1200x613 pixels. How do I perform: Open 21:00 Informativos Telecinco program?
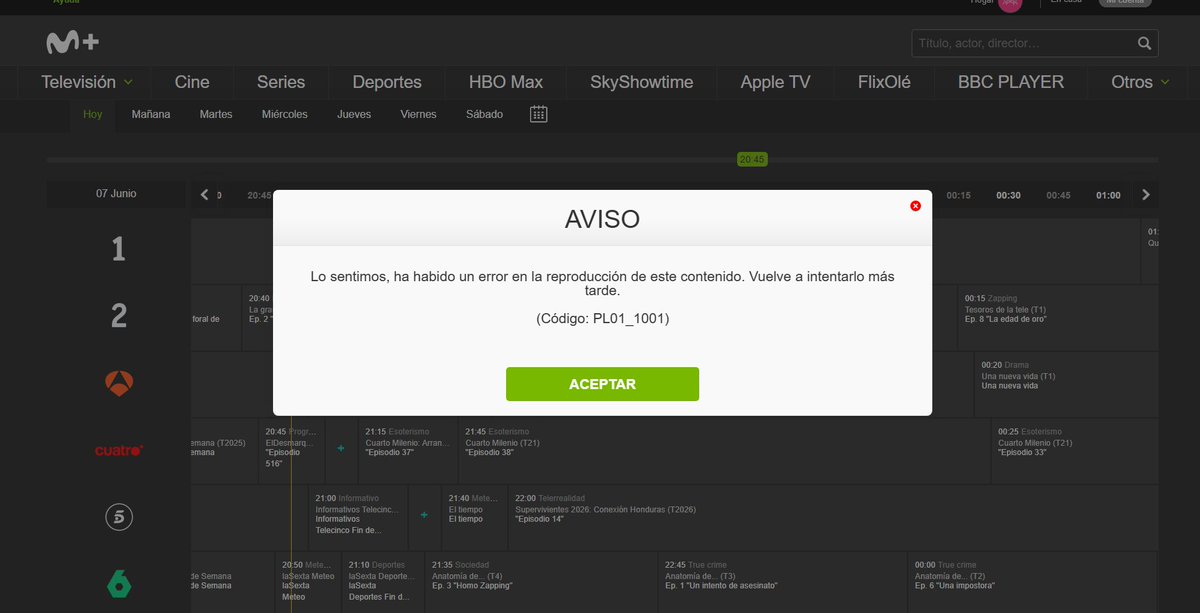point(358,517)
